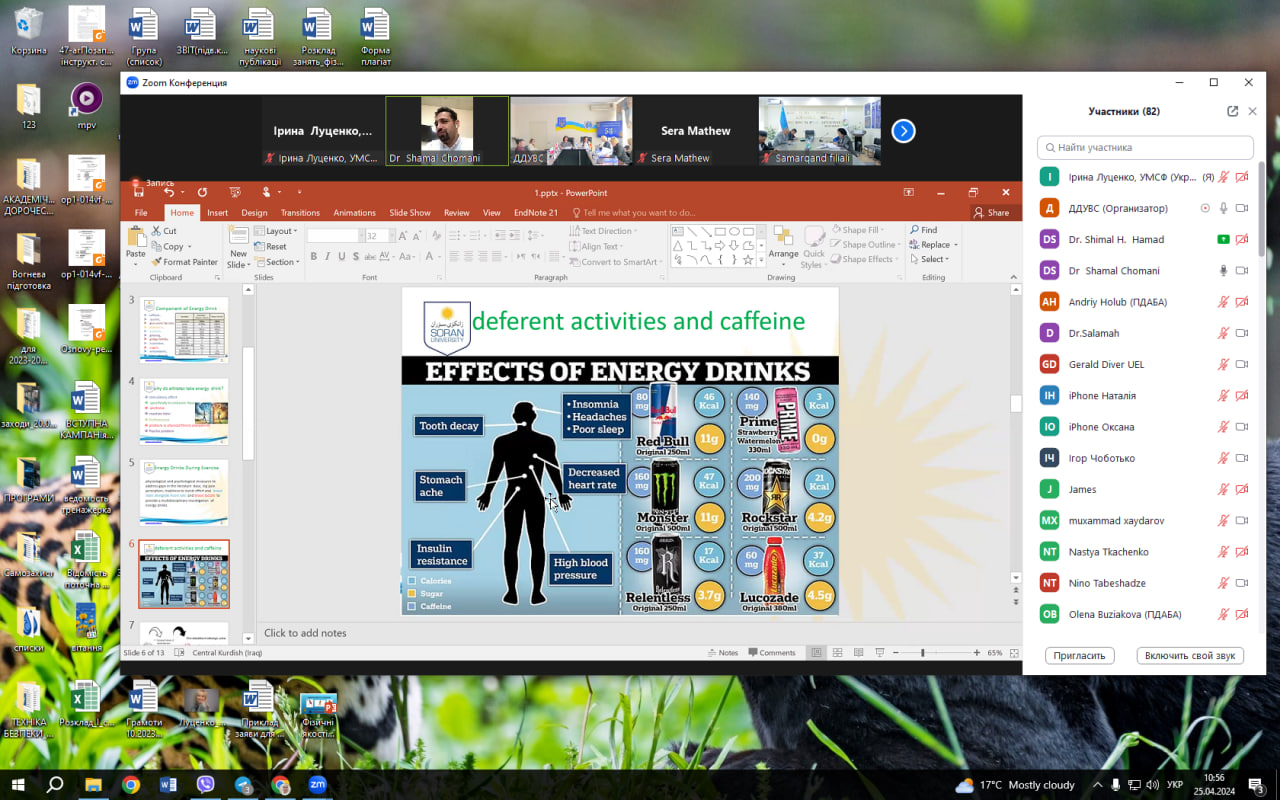Toggle Ірина Луценко microphone mute icon
This screenshot has height=800, width=1280.
pyautogui.click(x=1223, y=177)
